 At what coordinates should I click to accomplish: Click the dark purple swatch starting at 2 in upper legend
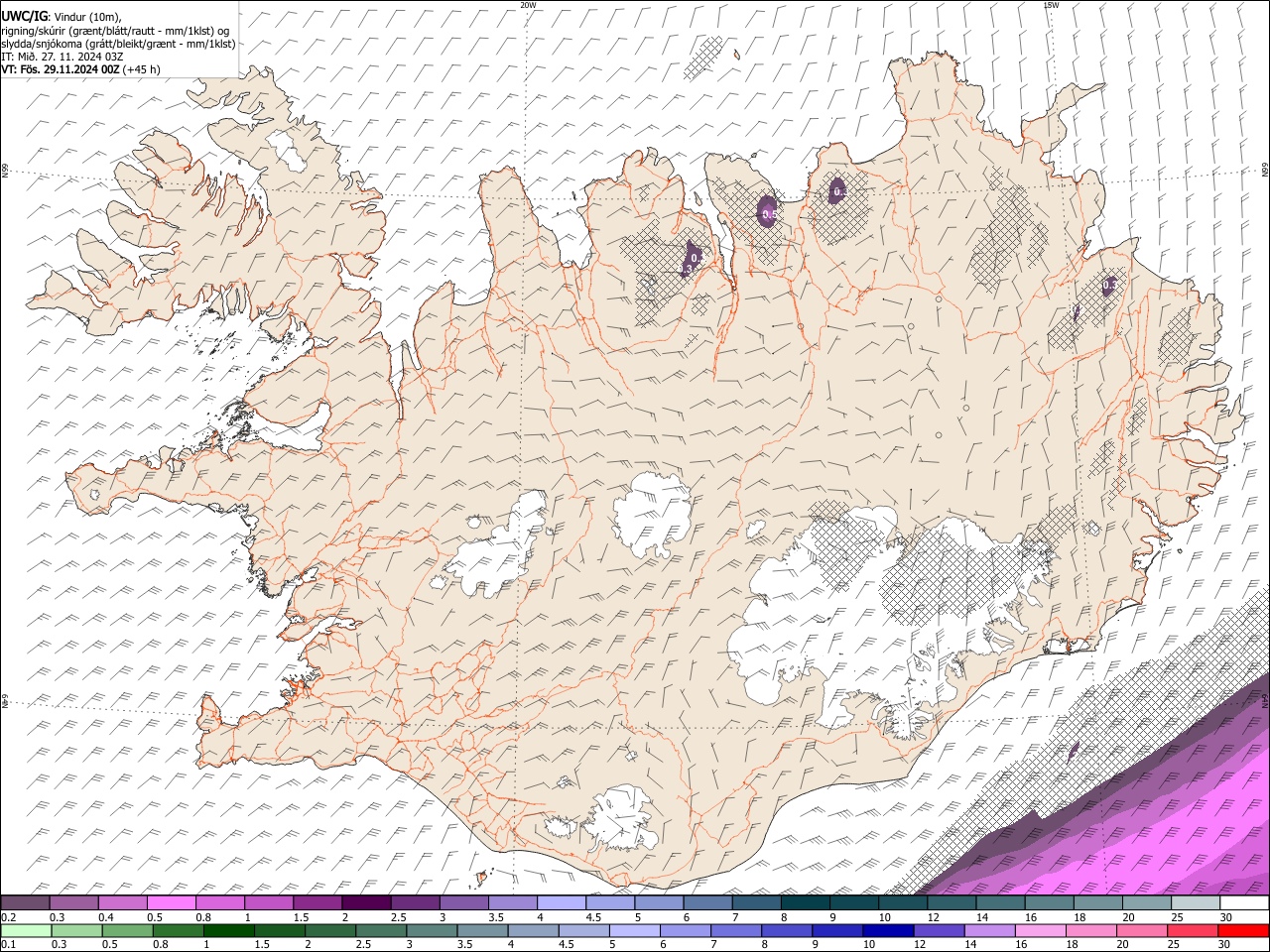pyautogui.click(x=366, y=903)
